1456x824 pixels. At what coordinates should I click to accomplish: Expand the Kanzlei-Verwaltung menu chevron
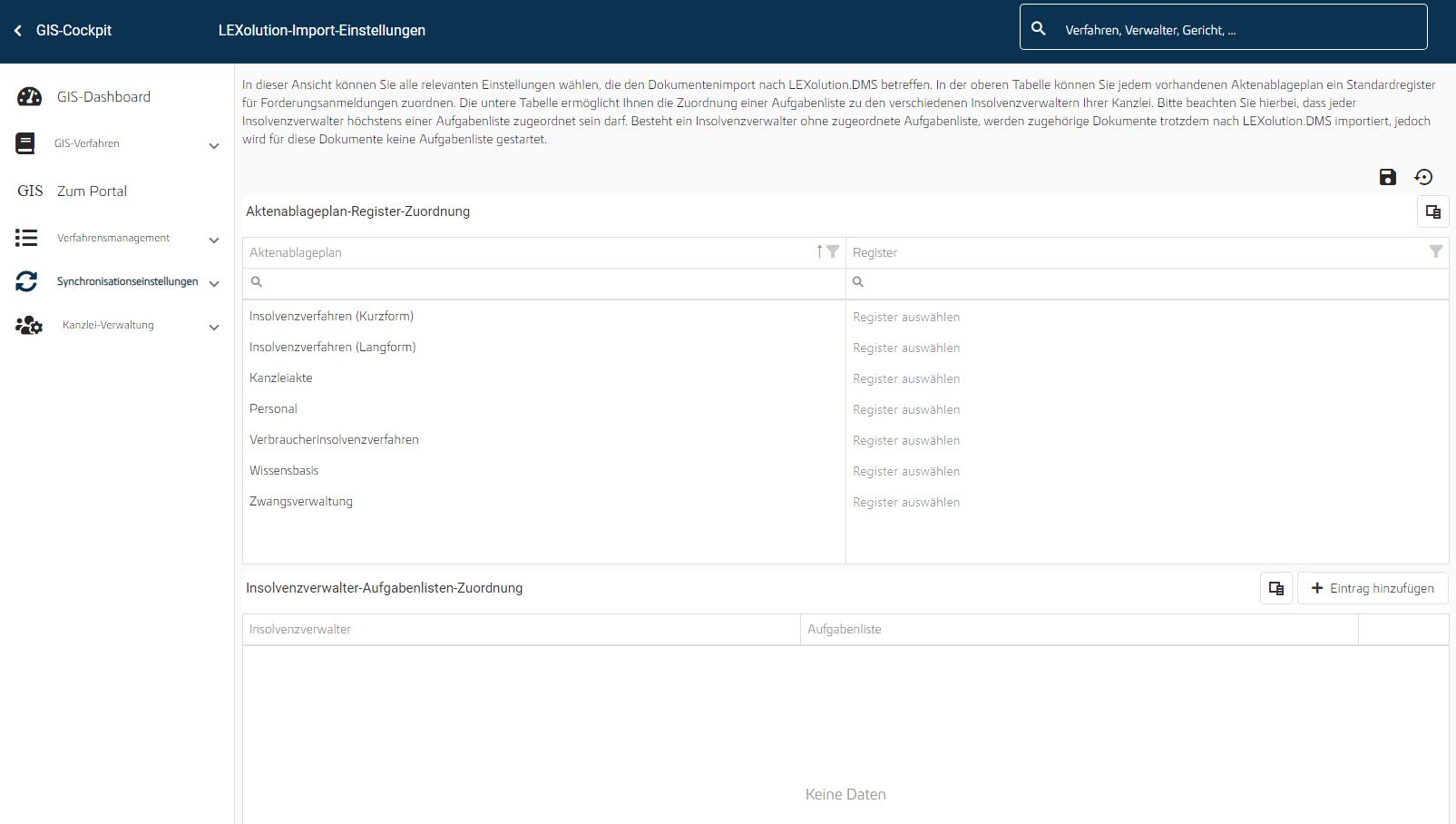pos(214,327)
